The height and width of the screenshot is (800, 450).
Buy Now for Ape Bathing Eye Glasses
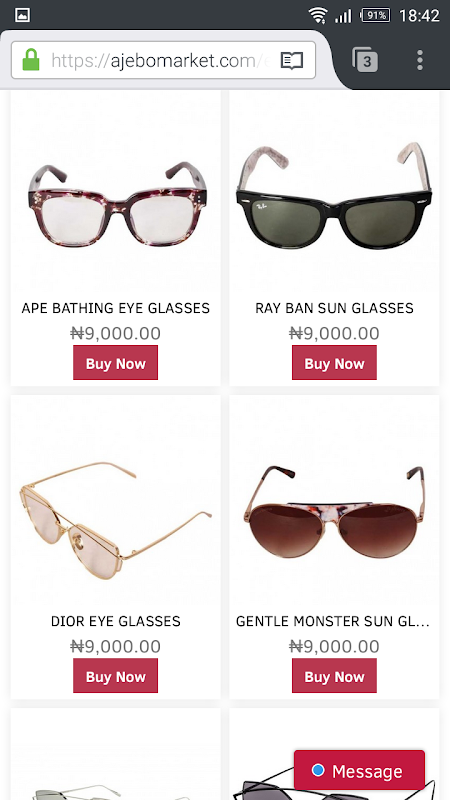coord(115,363)
